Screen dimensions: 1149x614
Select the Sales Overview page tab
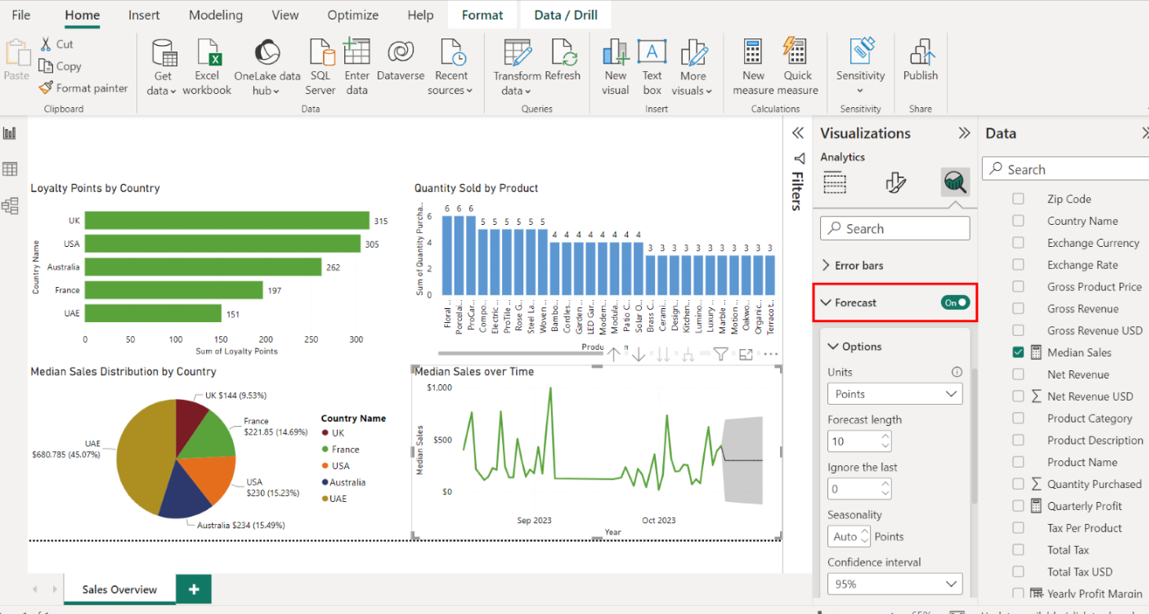click(119, 589)
